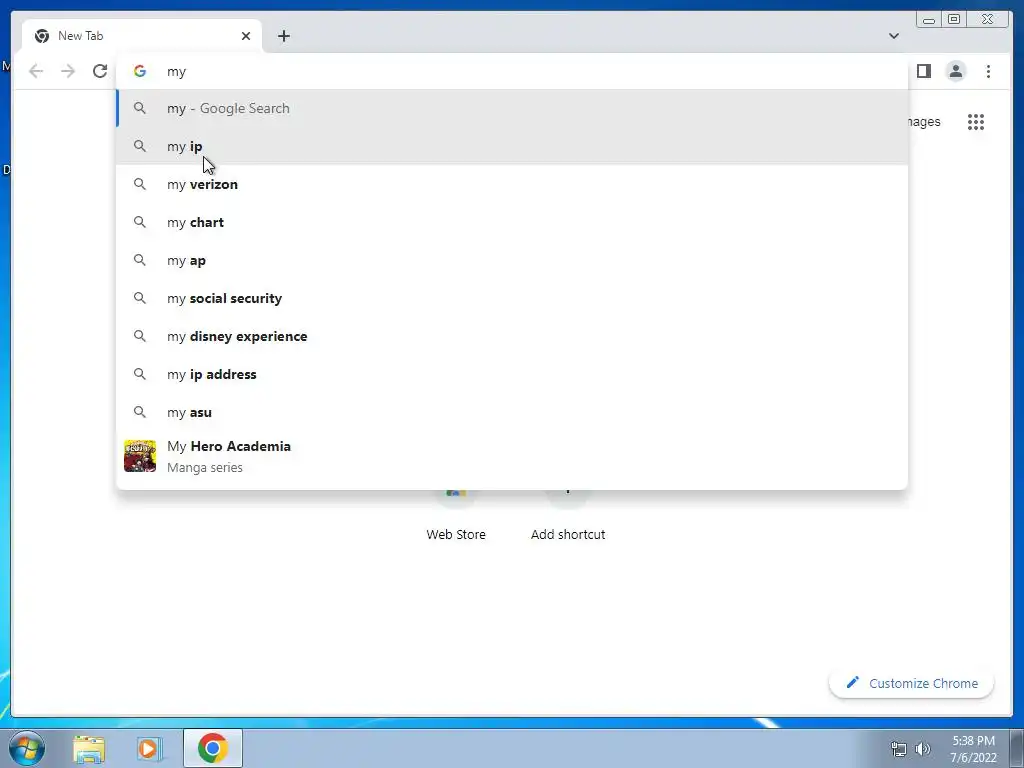Viewport: 1024px width, 768px height.
Task: Open the network tray icon
Action: [899, 749]
